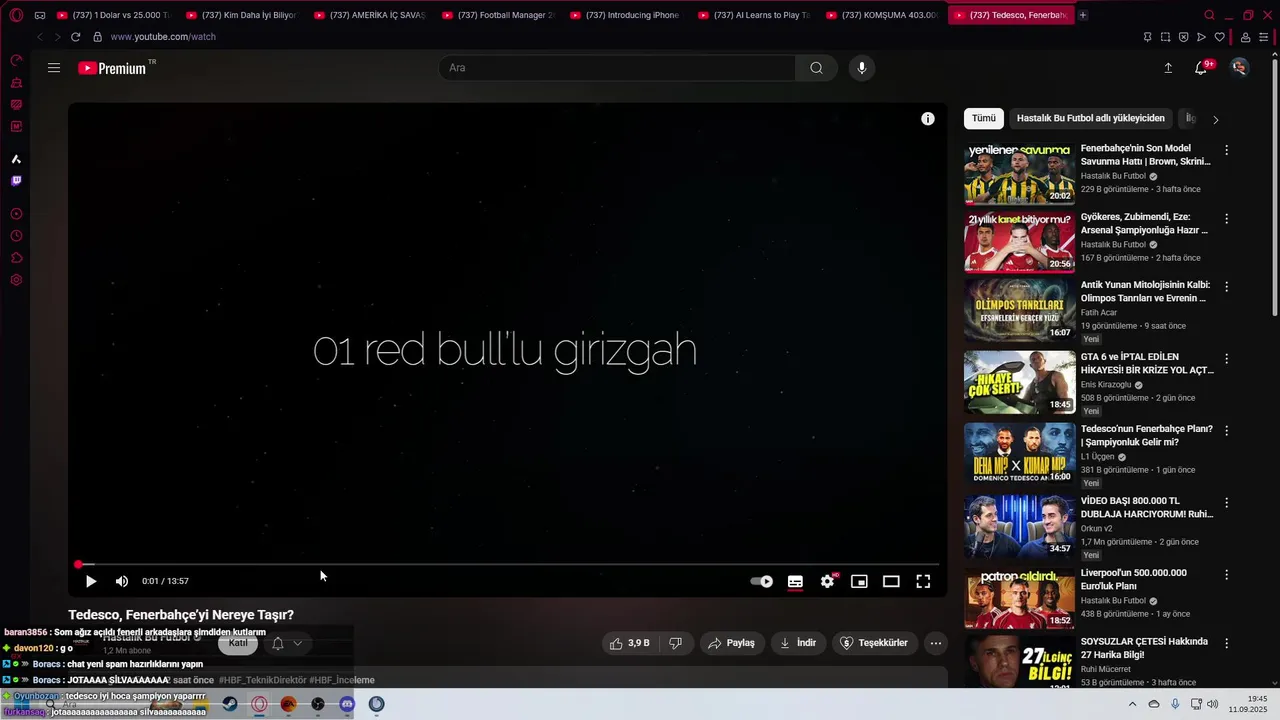The image size is (1280, 720).
Task: Open L1 Üçgen channel link
Action: point(1097,457)
